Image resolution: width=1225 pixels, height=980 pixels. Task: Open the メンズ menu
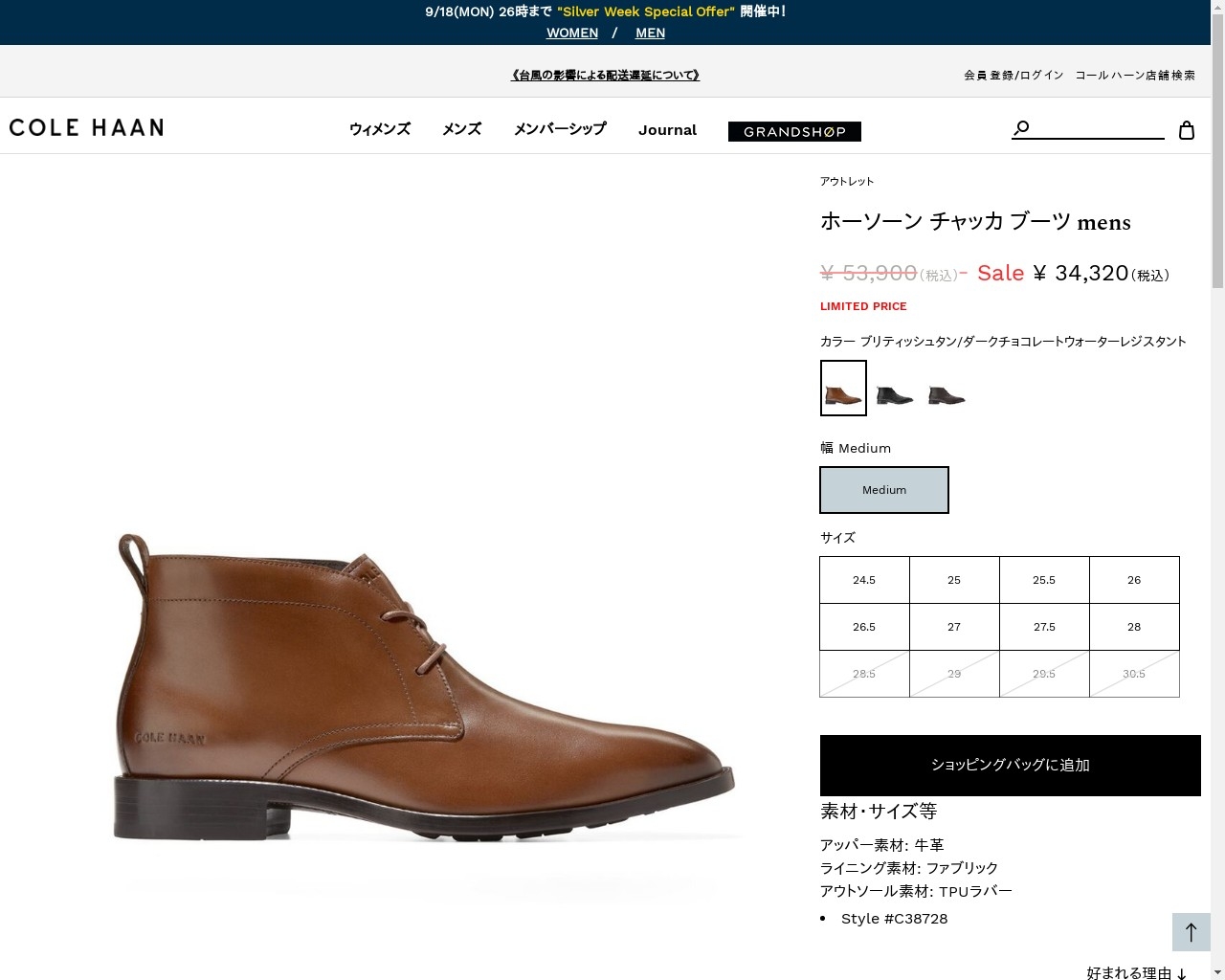click(x=461, y=129)
